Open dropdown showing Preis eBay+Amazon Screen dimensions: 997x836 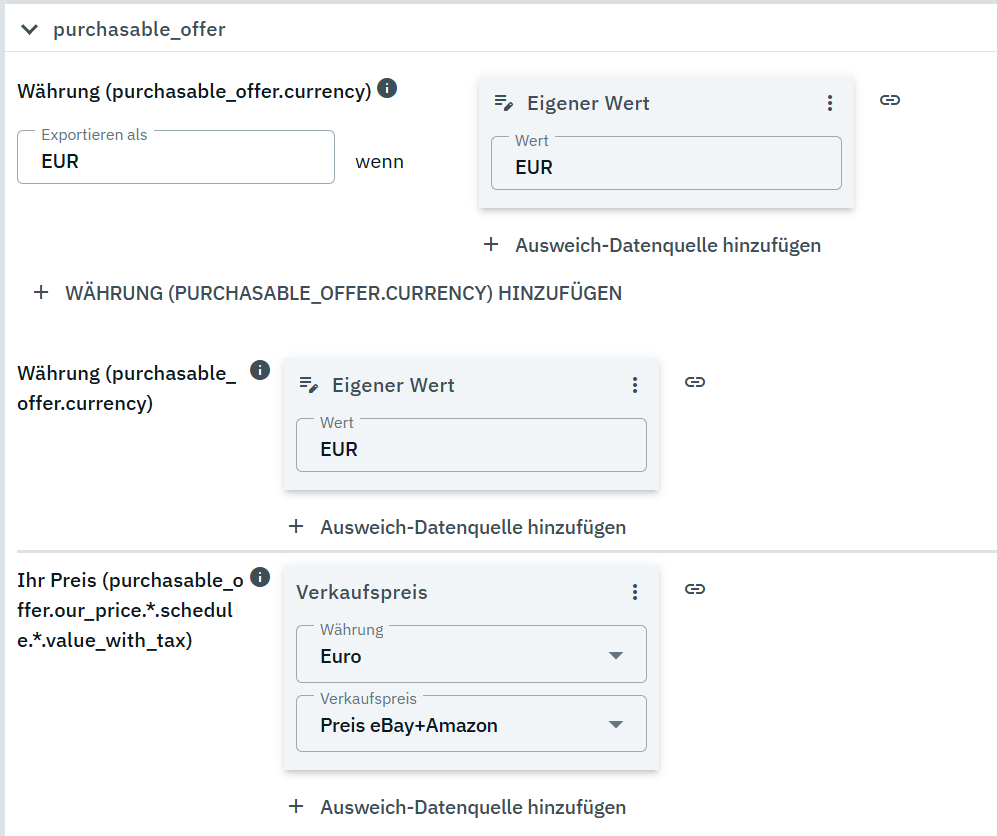[x=471, y=725]
